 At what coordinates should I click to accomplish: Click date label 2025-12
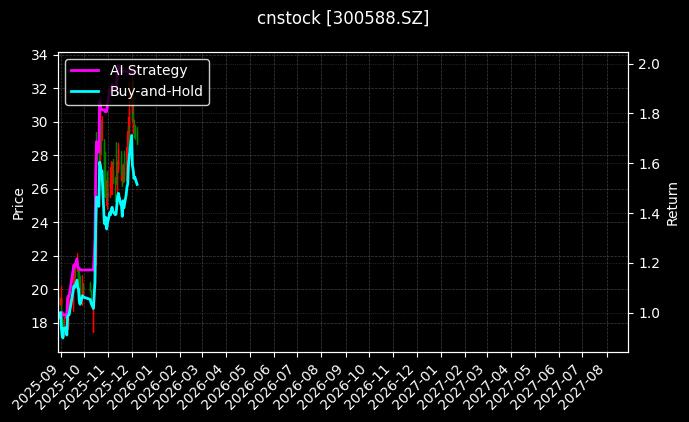click(106, 387)
